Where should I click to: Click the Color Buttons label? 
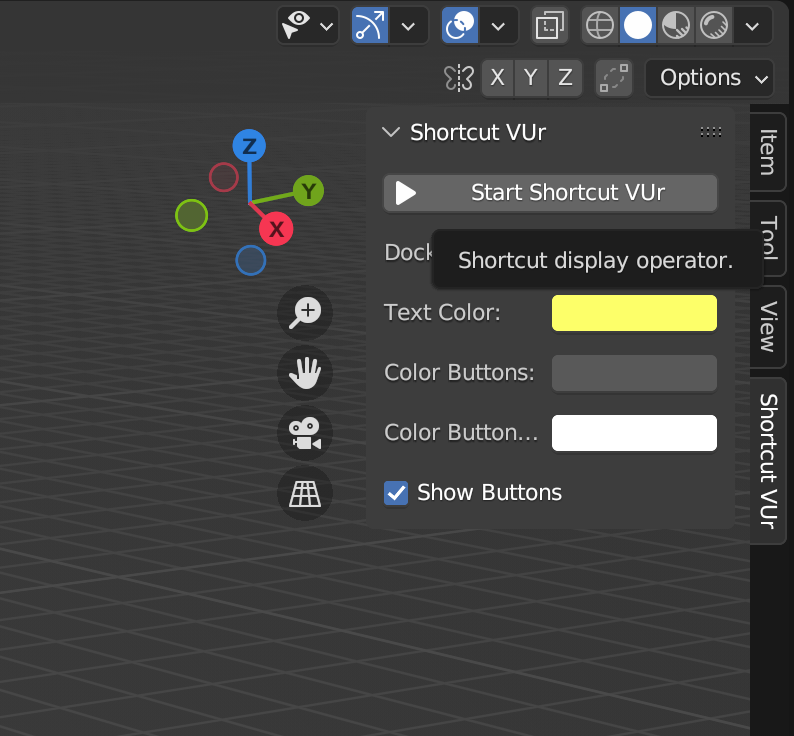click(x=459, y=373)
